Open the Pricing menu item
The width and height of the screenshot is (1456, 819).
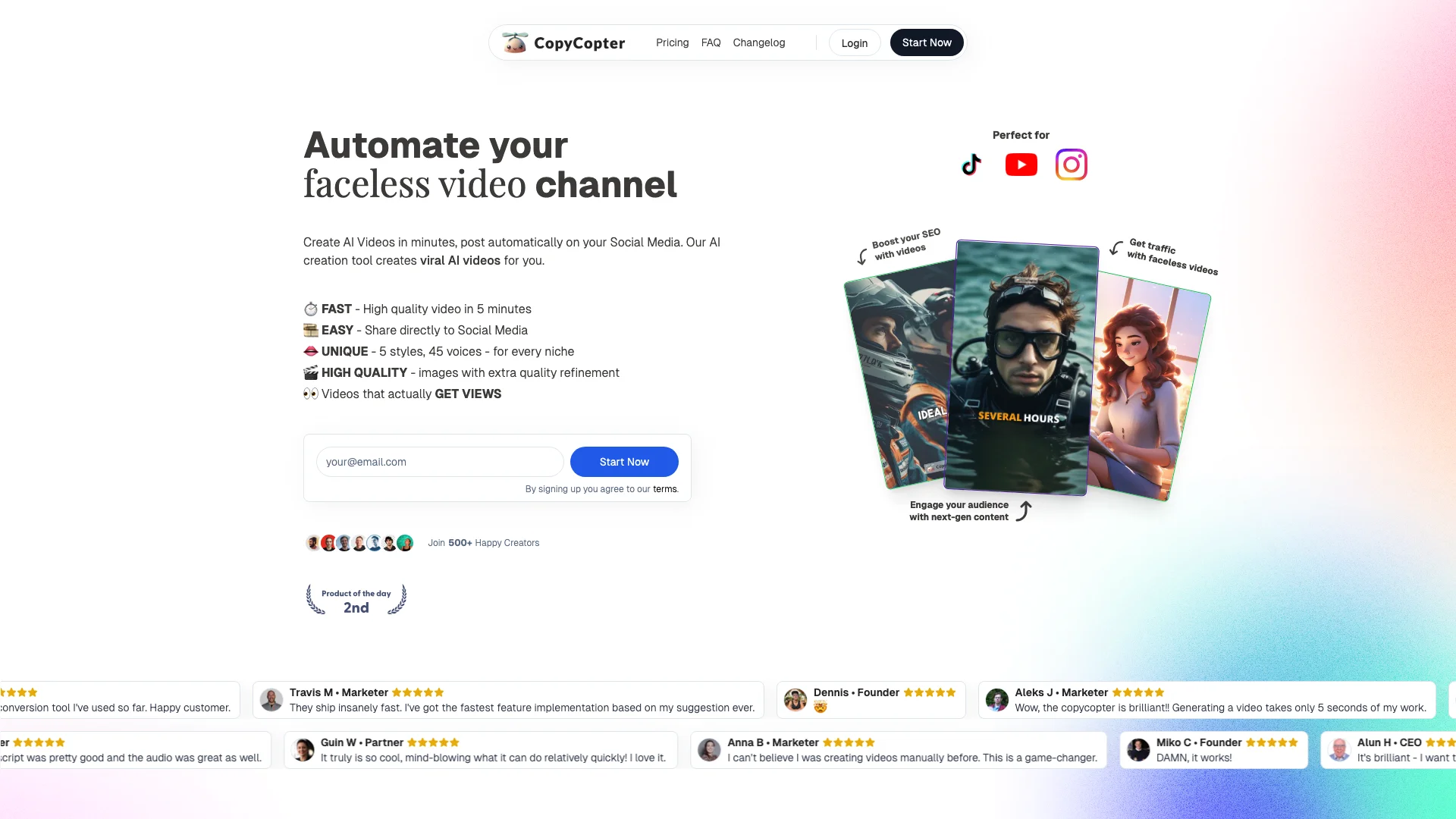point(672,42)
